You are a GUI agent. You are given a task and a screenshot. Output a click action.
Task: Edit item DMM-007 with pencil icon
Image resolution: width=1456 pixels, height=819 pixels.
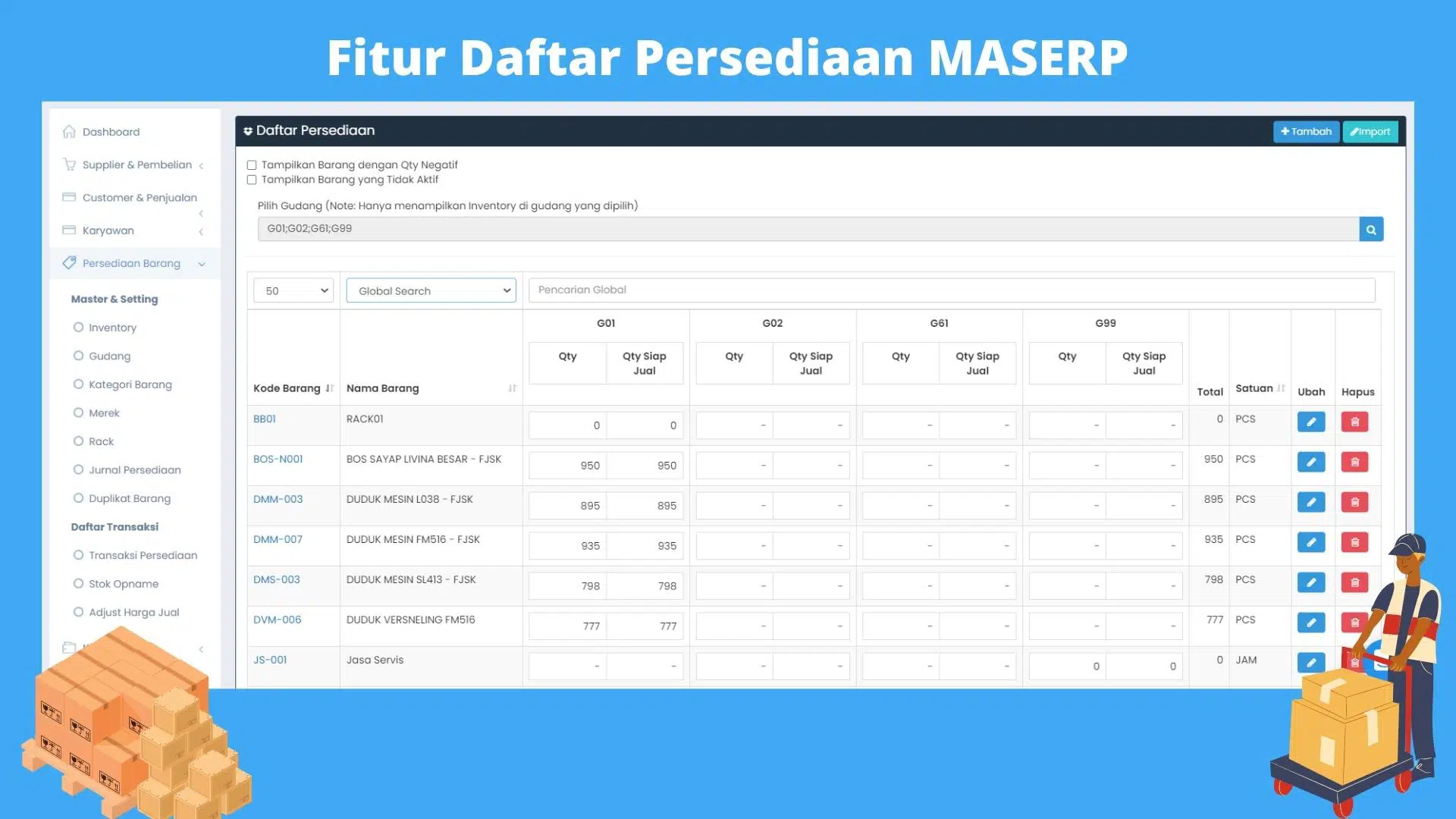click(x=1311, y=542)
